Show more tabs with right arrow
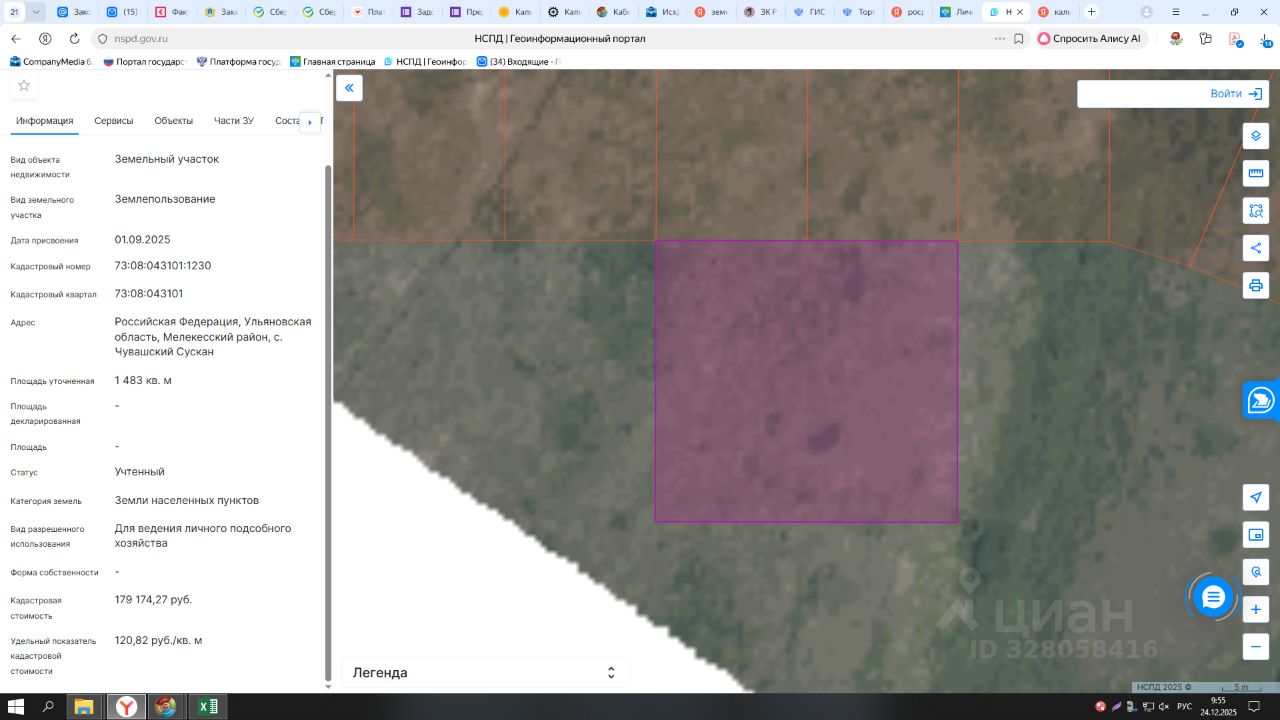Viewport: 1280px width, 720px height. click(x=310, y=122)
